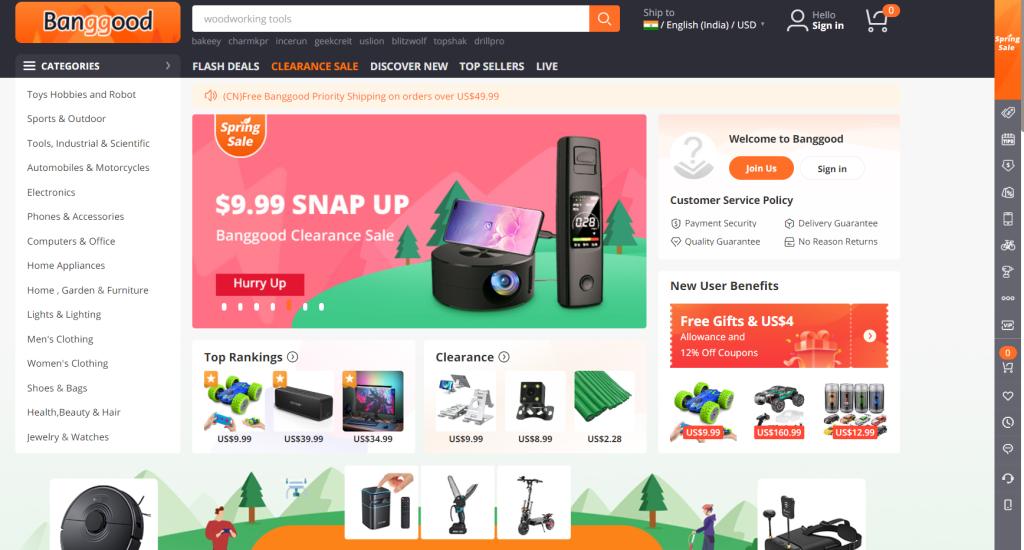Select the third carousel indicator dot

tap(257, 306)
